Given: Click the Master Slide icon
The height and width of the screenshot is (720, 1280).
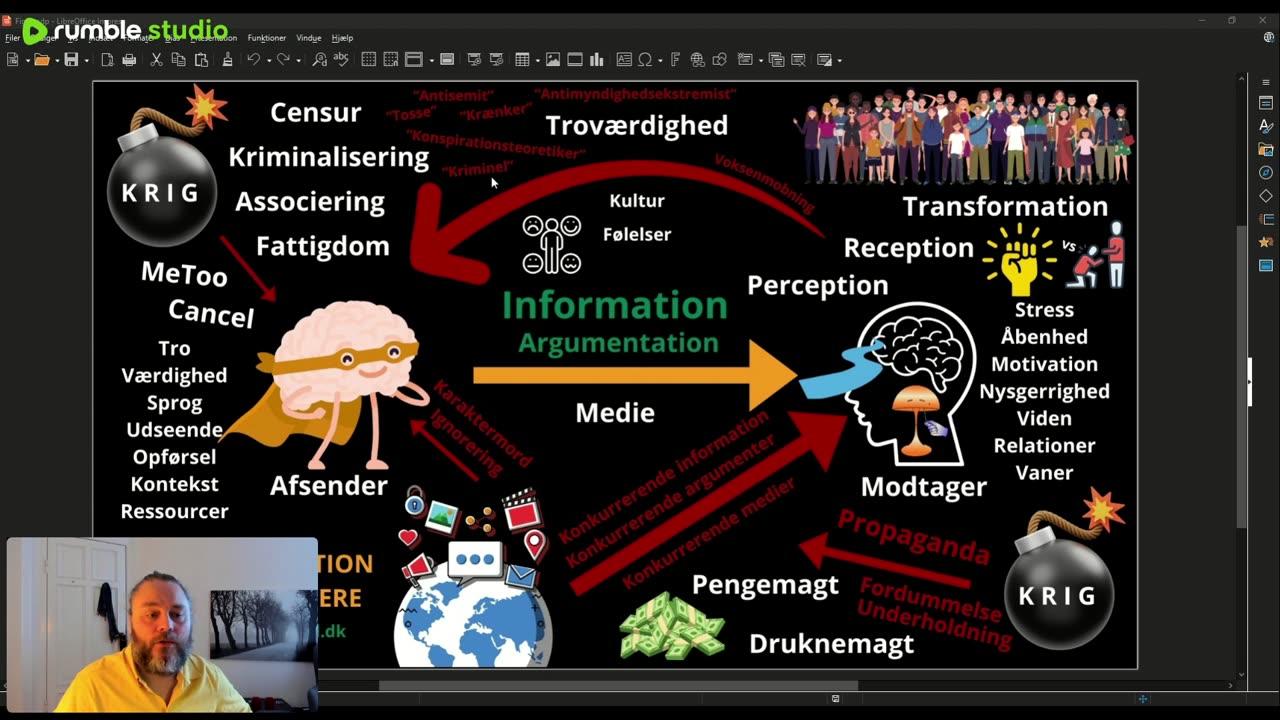Looking at the screenshot, I should [447, 60].
